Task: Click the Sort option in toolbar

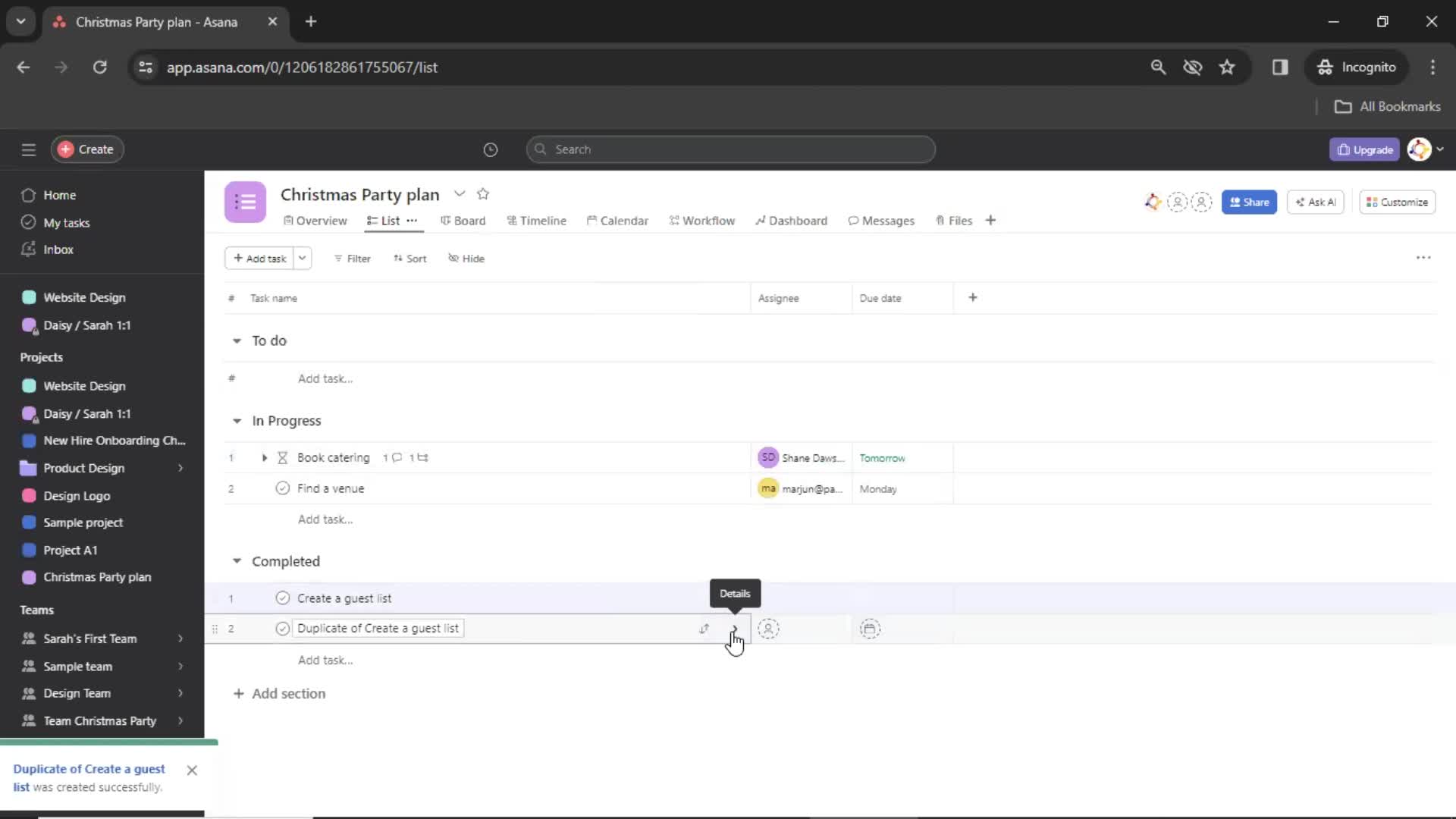Action: tap(410, 258)
